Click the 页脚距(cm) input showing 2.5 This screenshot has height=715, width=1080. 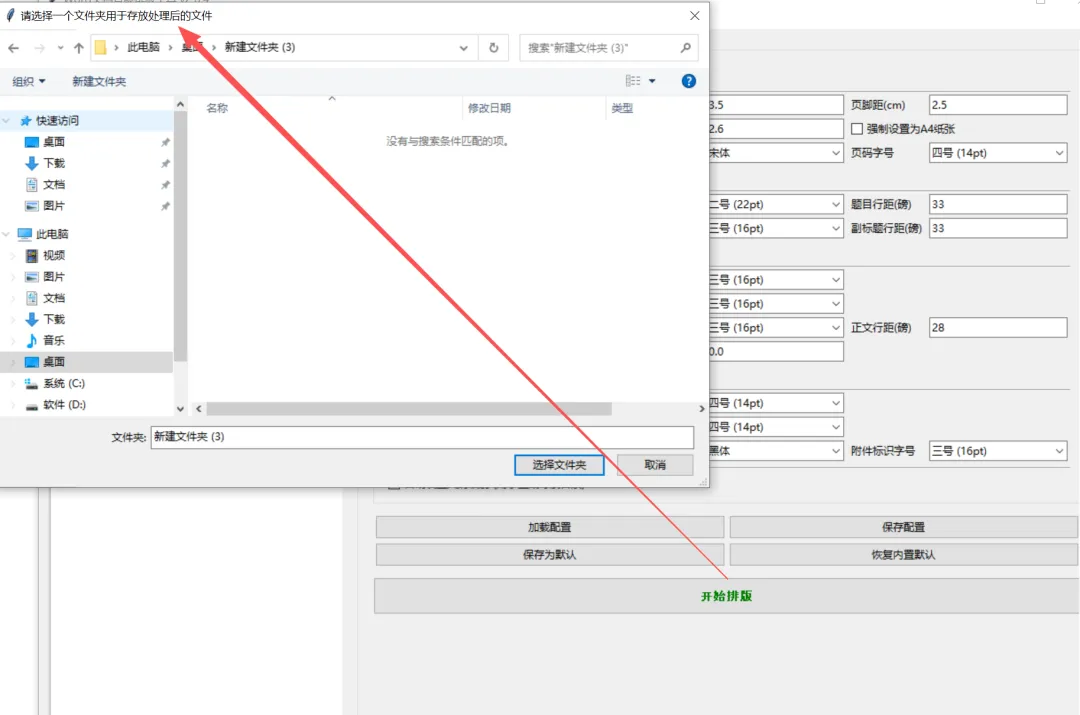pos(997,105)
